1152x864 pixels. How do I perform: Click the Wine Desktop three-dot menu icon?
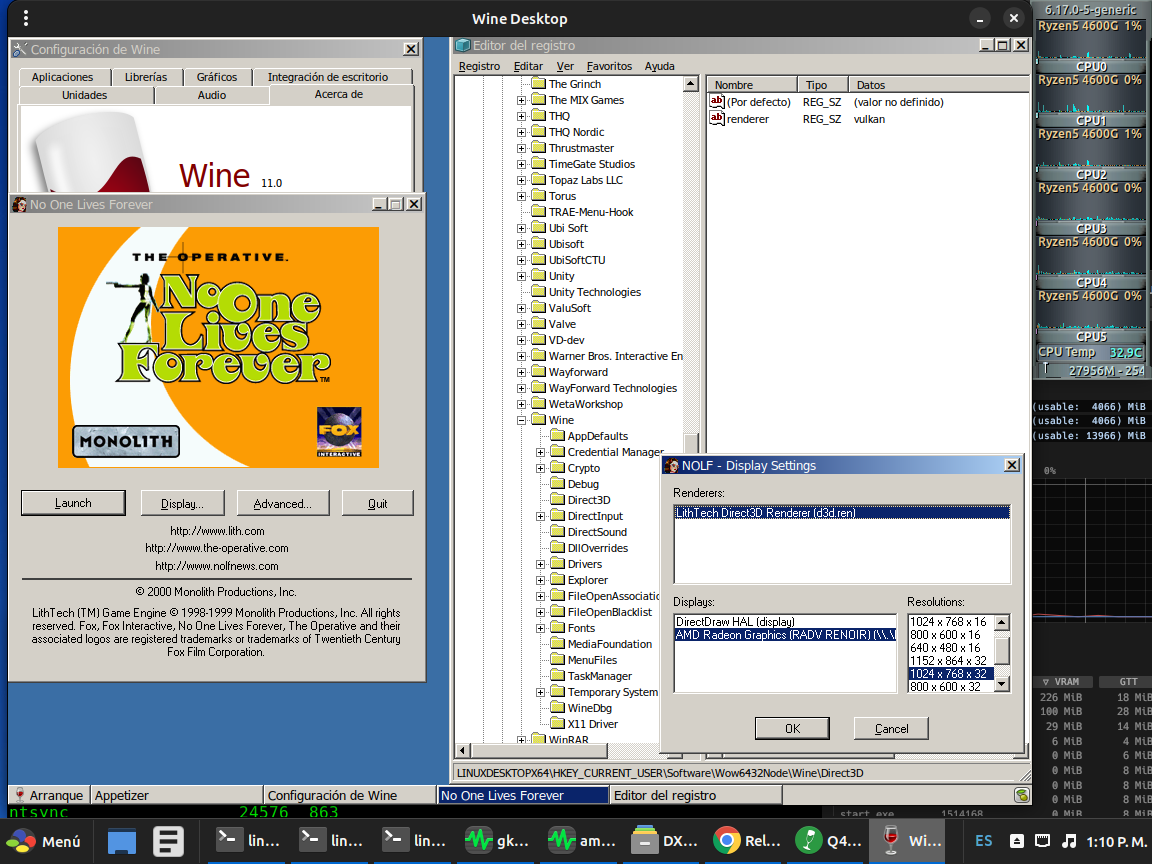point(26,18)
